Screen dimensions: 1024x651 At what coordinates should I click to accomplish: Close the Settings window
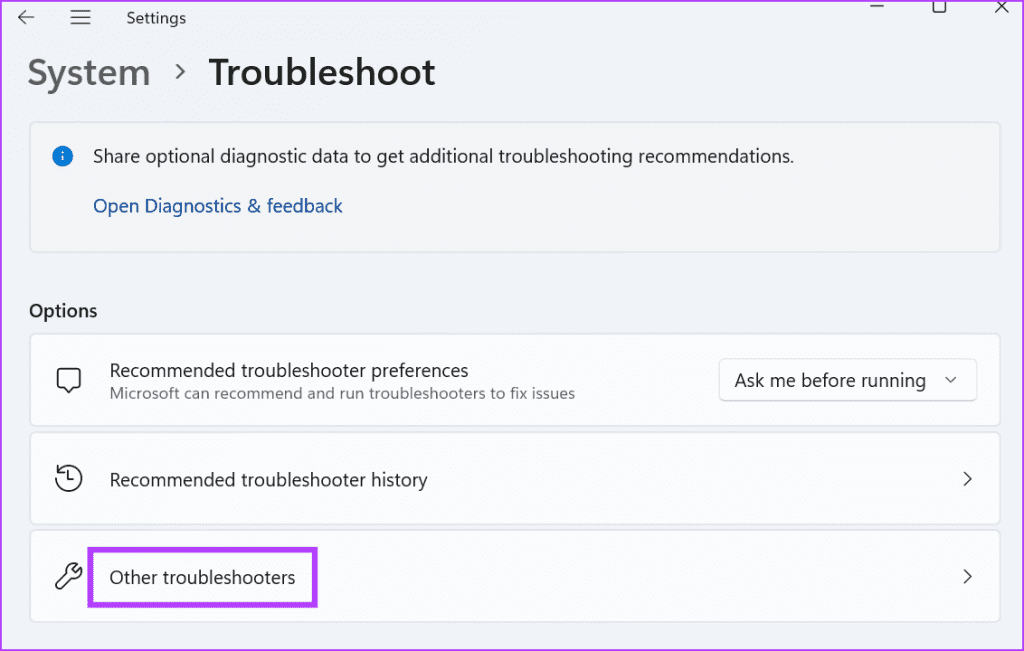(x=1001, y=8)
